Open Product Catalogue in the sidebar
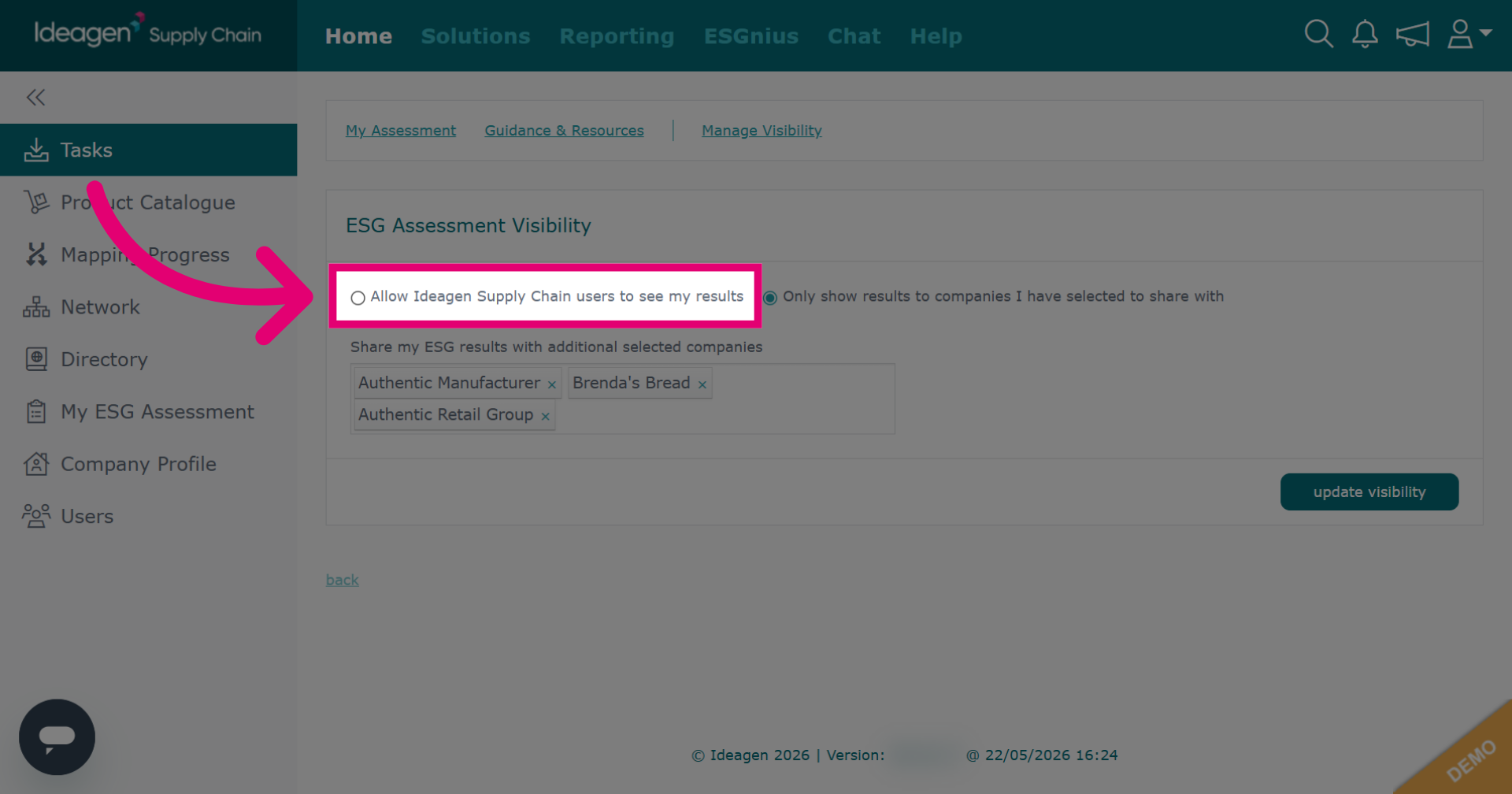The width and height of the screenshot is (1512, 794). [148, 202]
